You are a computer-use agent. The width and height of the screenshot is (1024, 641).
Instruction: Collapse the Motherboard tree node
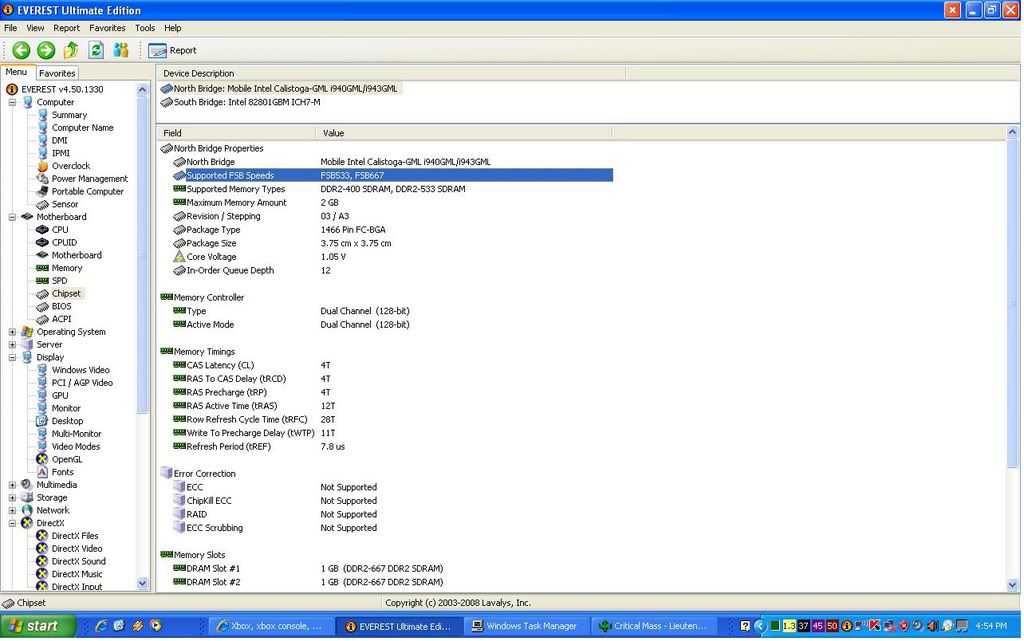tap(12, 217)
